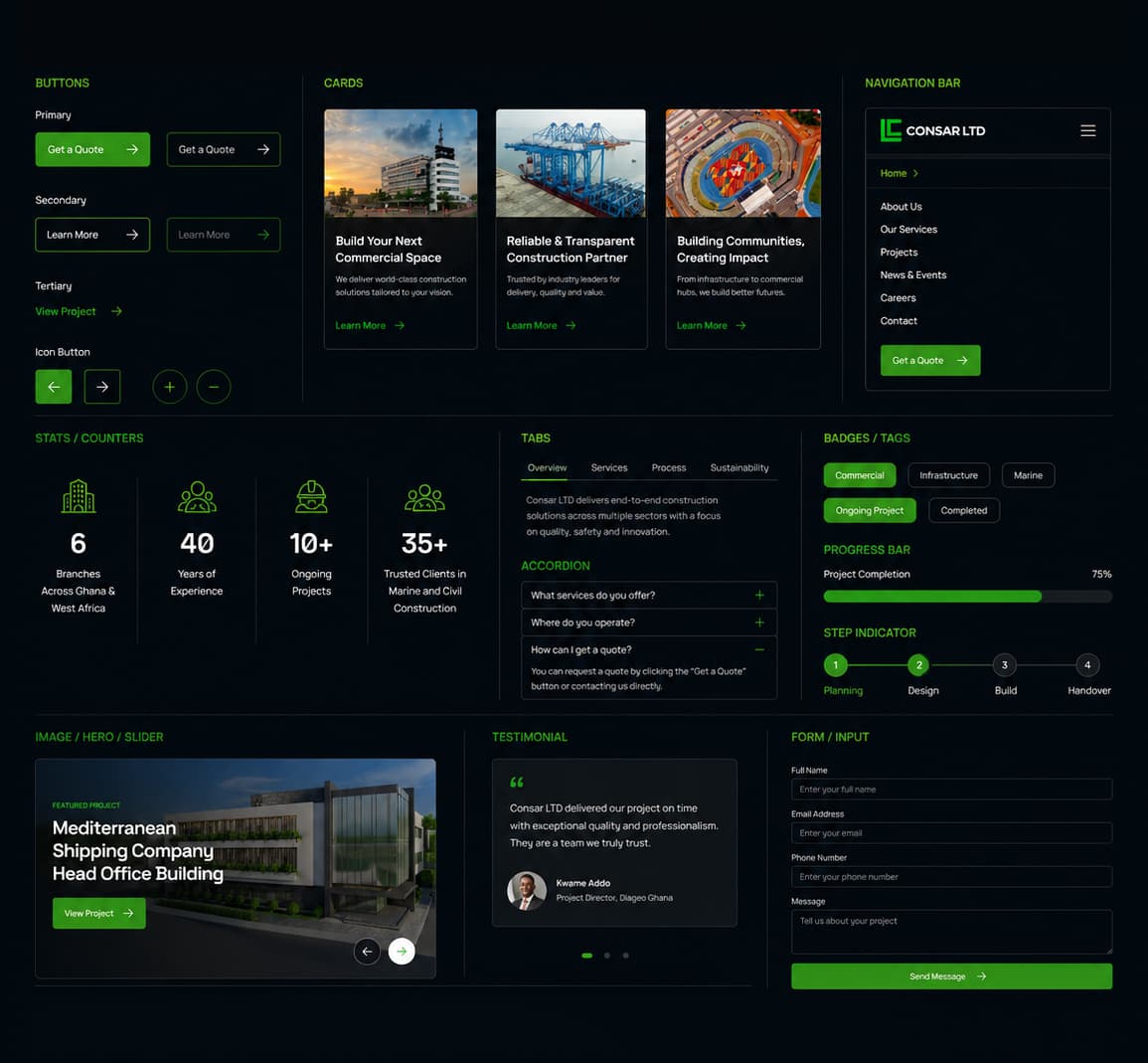Click the Phone Number input field

coord(951,877)
